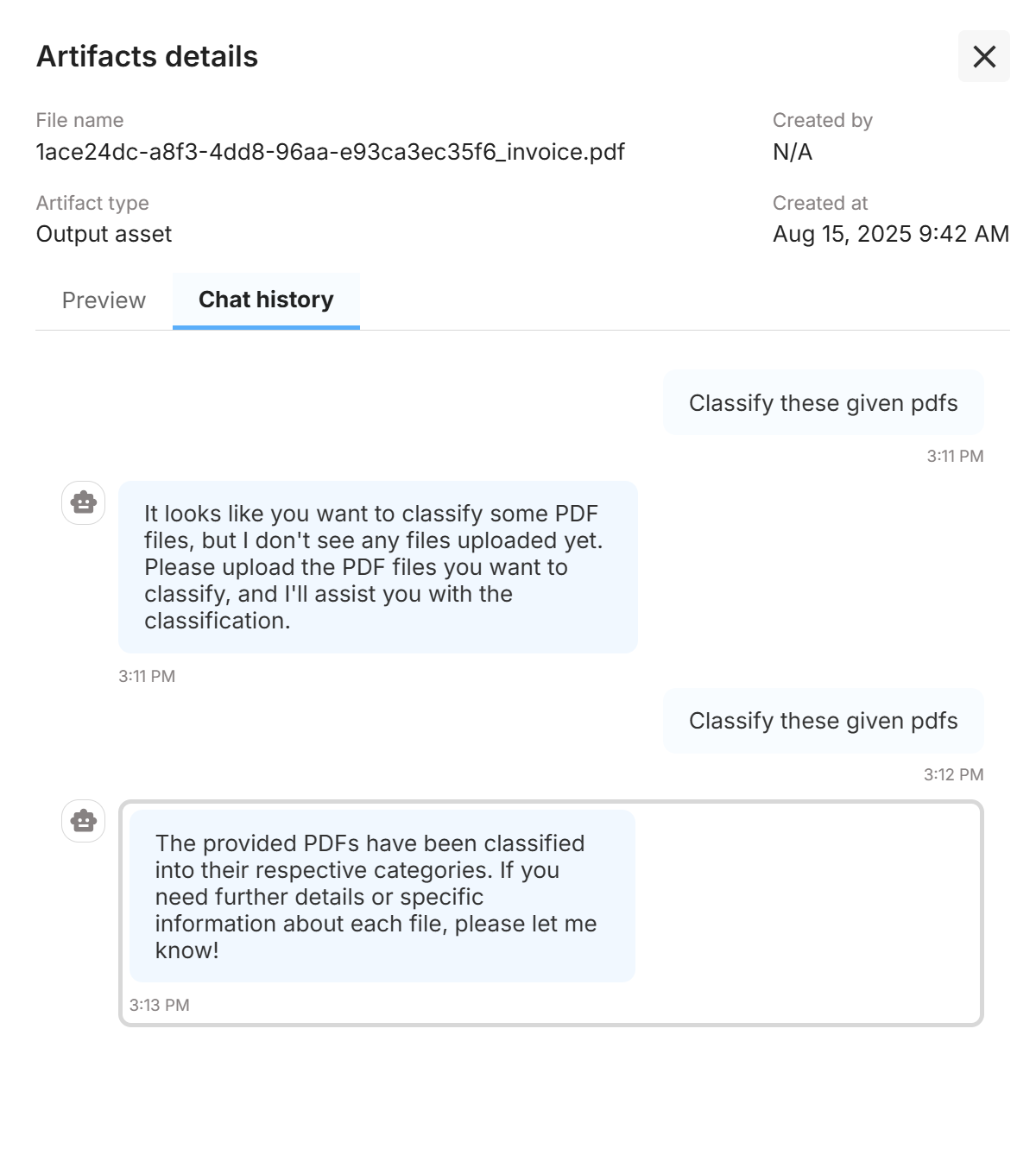
Task: Click the invoice.pdf file name text
Action: (x=330, y=152)
